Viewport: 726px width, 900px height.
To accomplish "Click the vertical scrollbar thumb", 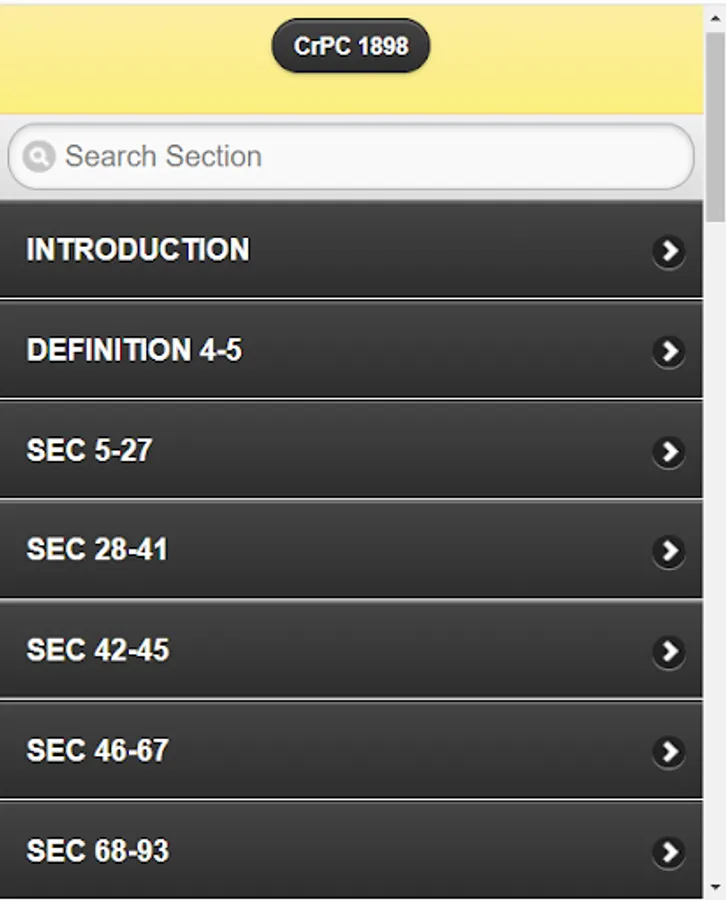I will [715, 126].
